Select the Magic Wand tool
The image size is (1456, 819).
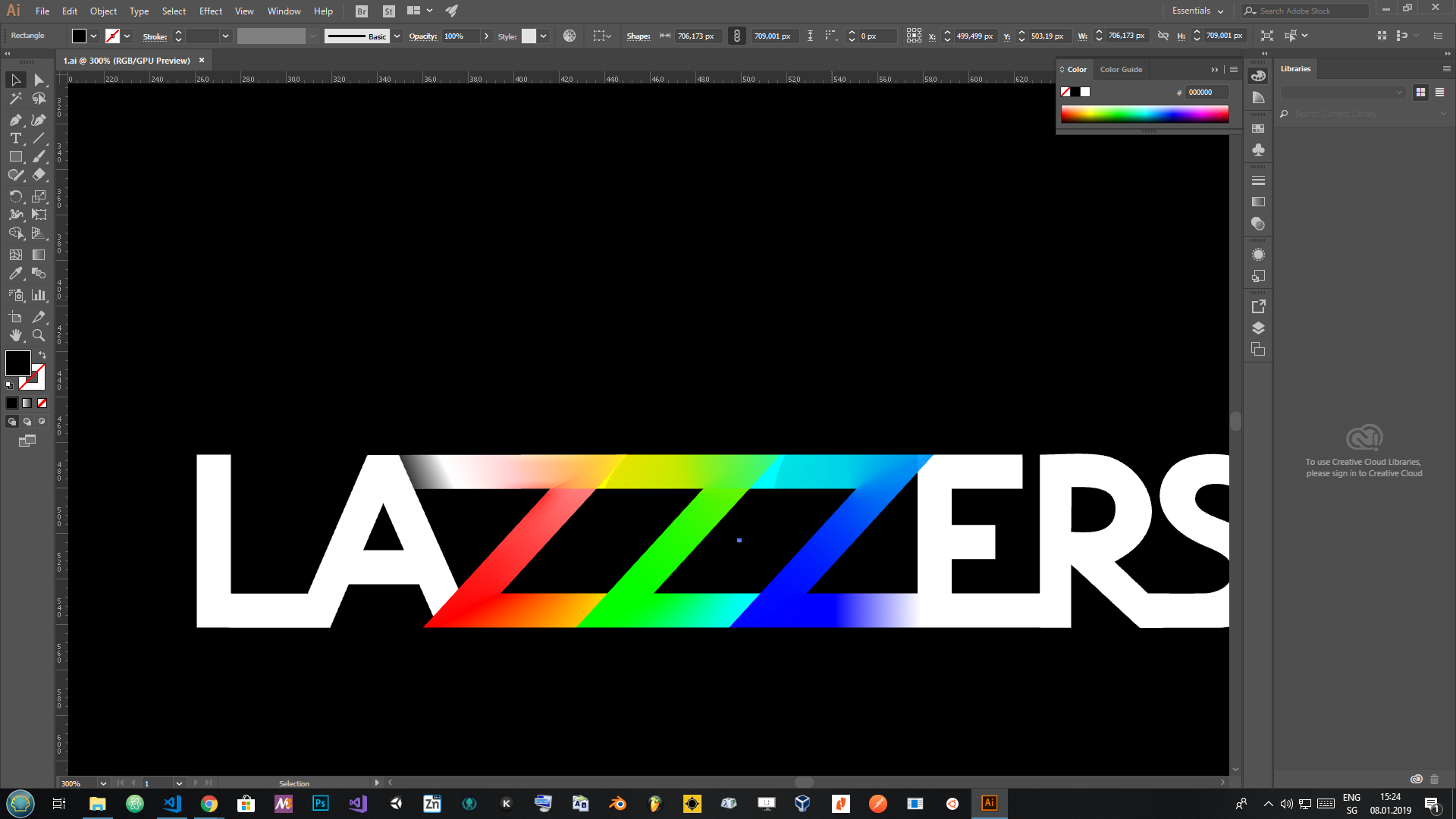point(15,99)
